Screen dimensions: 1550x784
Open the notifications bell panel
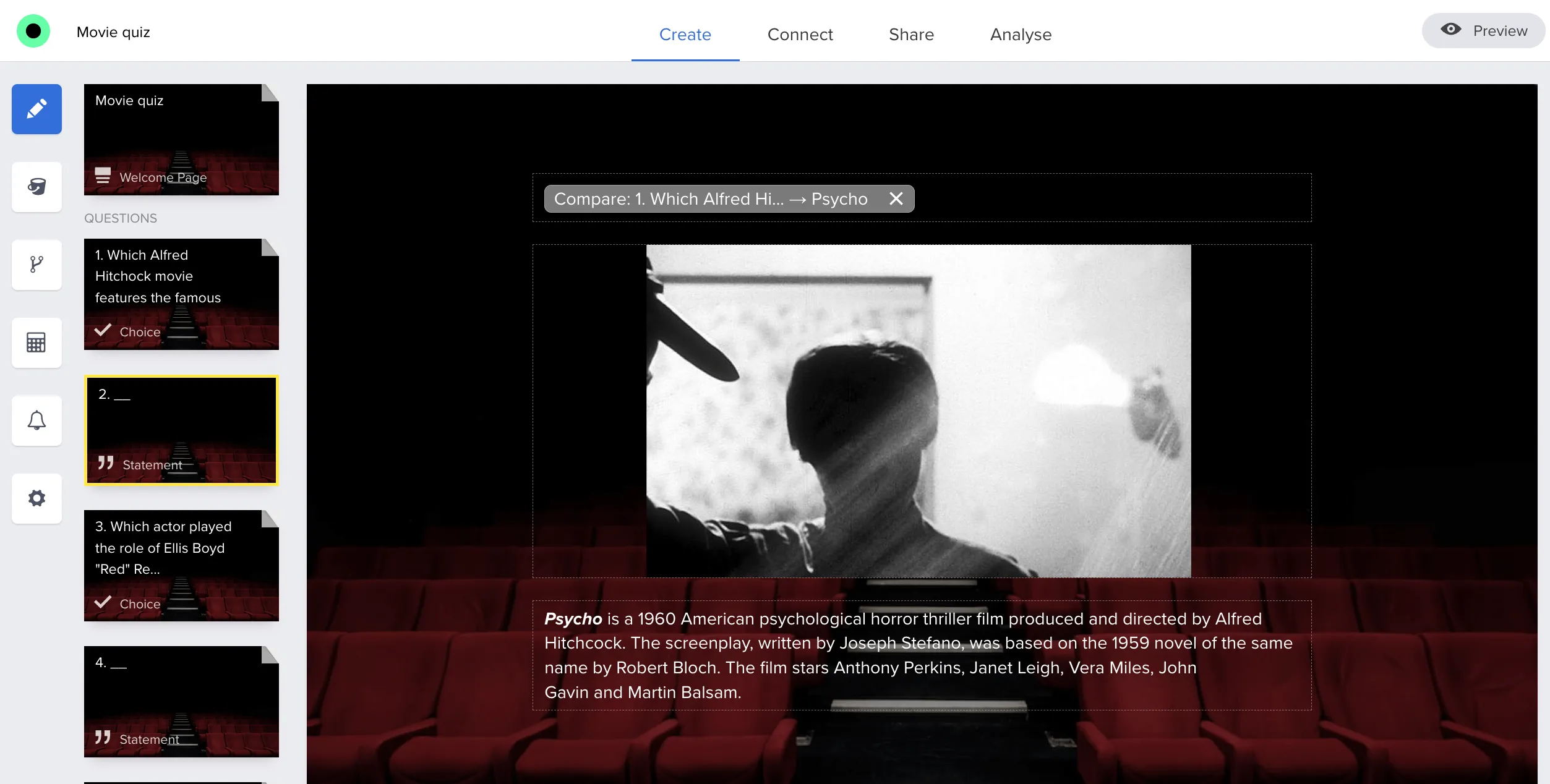tap(36, 420)
